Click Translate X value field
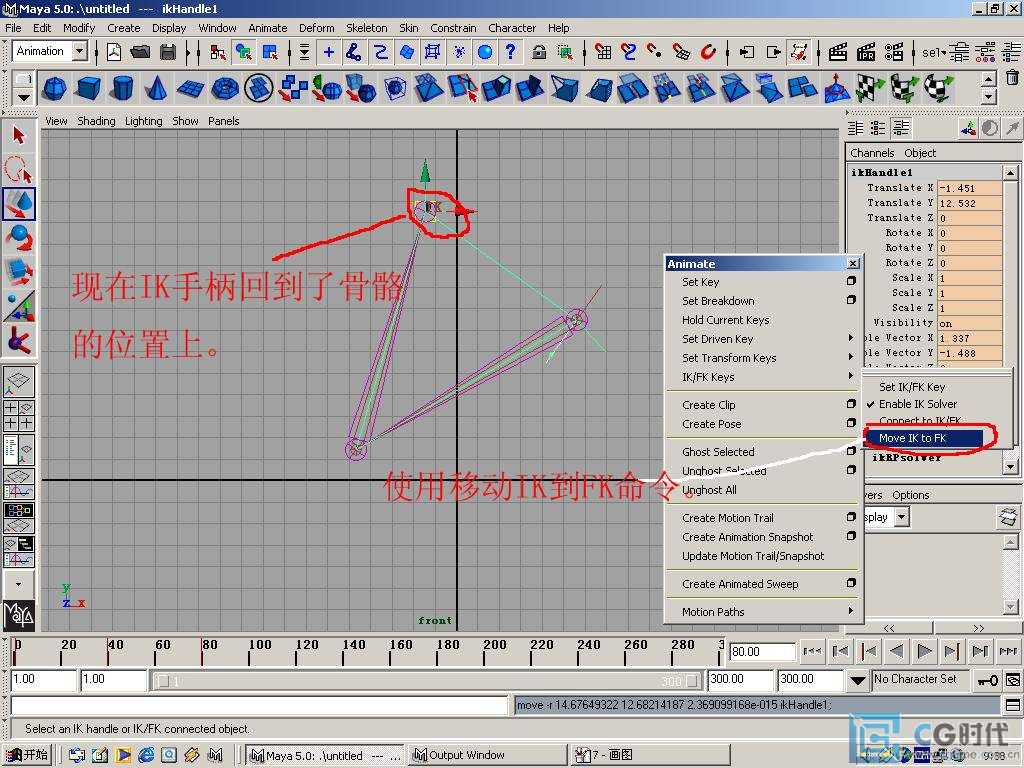Image resolution: width=1024 pixels, height=768 pixels. coord(969,188)
